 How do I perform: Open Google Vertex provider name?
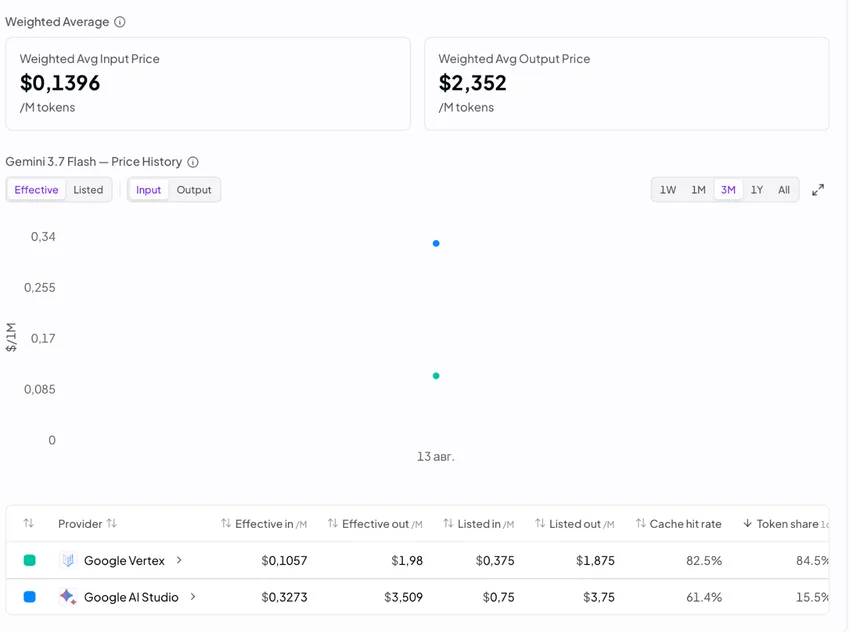(124, 560)
